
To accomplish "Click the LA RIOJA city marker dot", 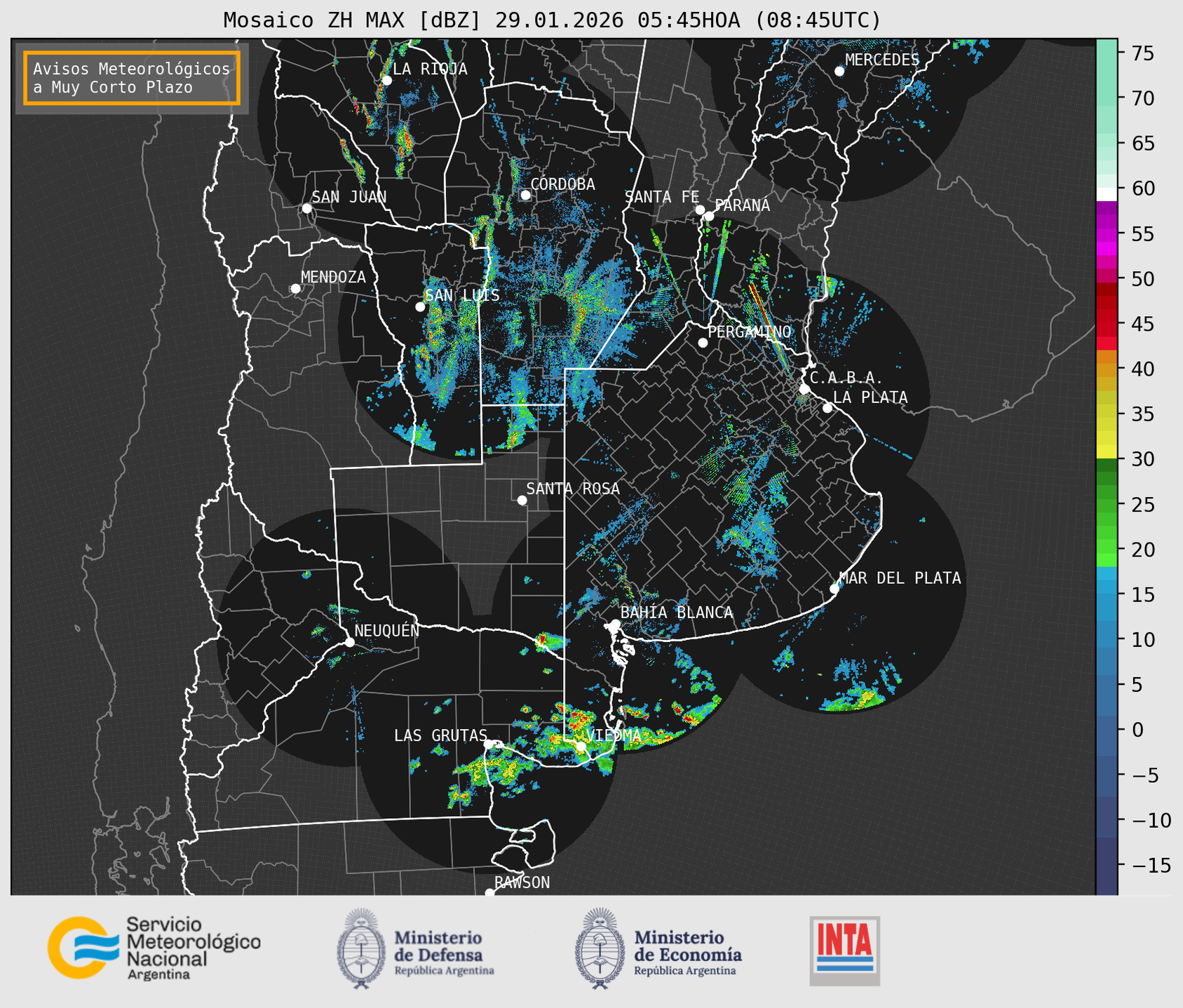I will coord(386,80).
